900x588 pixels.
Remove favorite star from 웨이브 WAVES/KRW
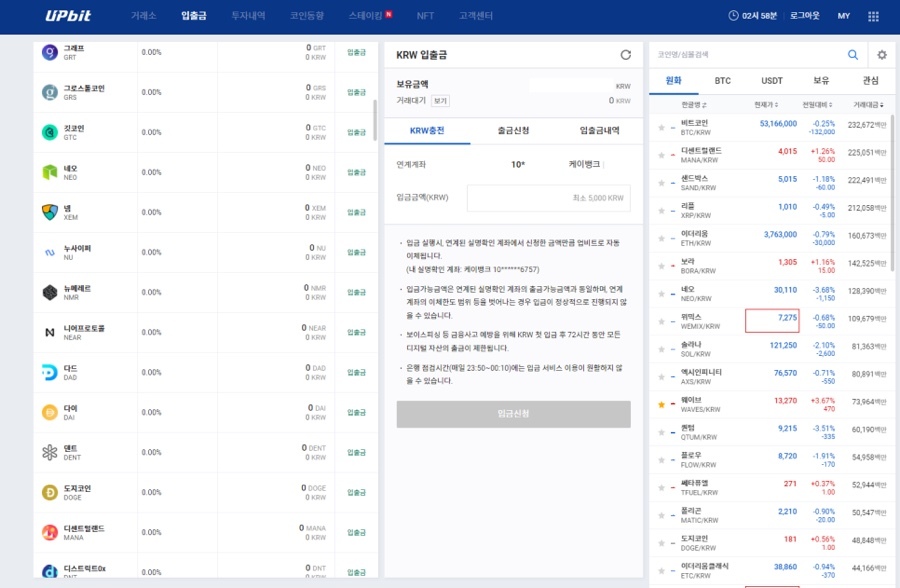point(661,404)
